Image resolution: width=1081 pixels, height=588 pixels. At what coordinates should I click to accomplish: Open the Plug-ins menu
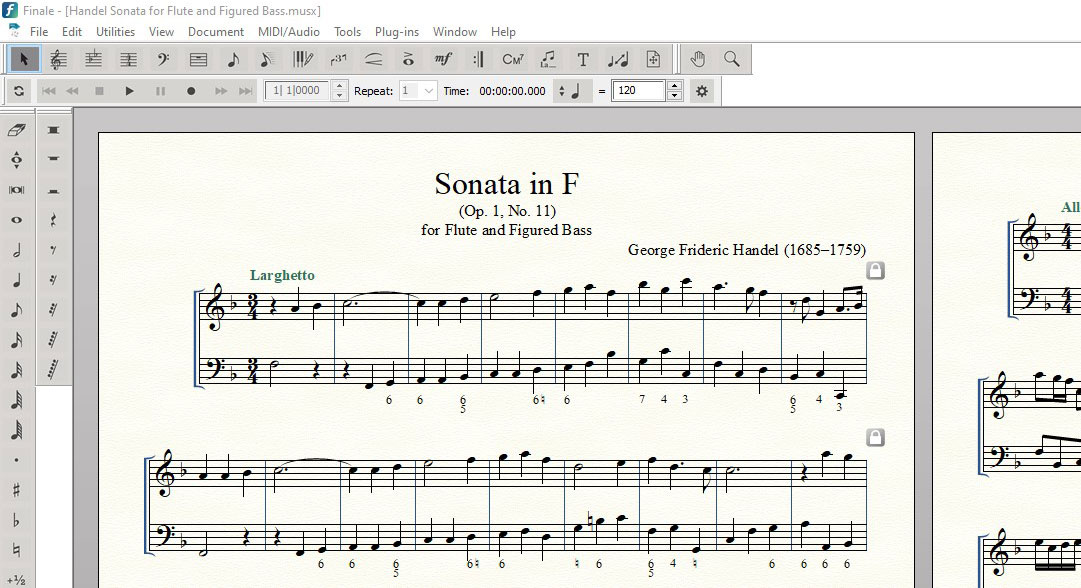pyautogui.click(x=397, y=32)
